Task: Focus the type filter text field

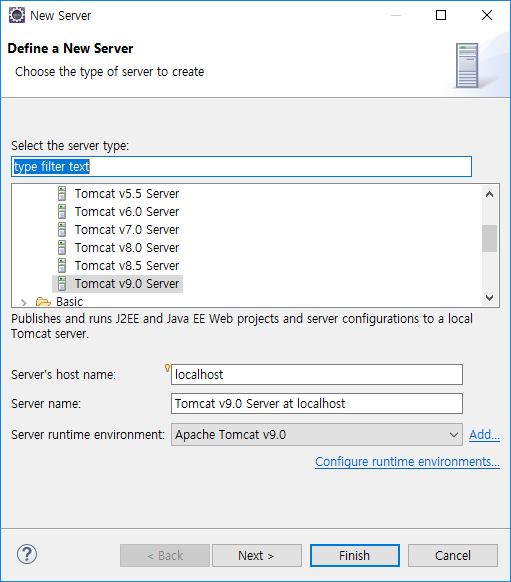Action: 241,167
